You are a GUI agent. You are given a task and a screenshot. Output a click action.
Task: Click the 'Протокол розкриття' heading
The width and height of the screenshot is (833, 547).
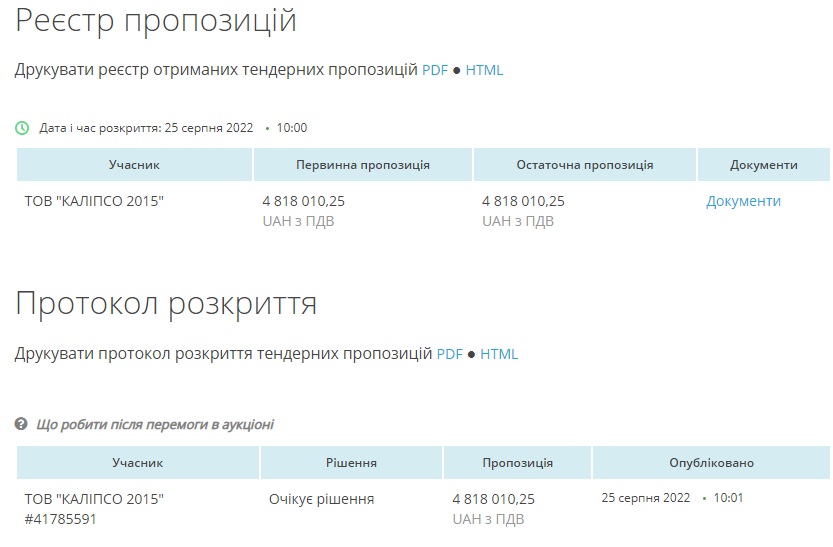coord(166,304)
